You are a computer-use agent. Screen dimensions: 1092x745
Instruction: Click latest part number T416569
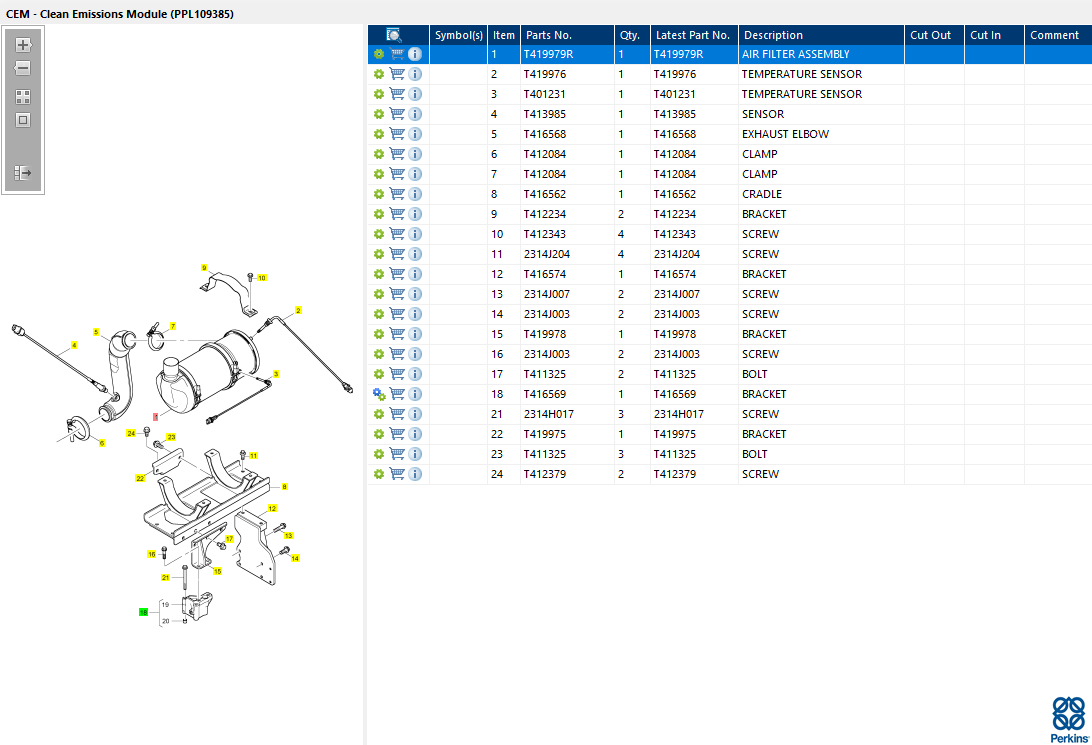click(x=675, y=394)
